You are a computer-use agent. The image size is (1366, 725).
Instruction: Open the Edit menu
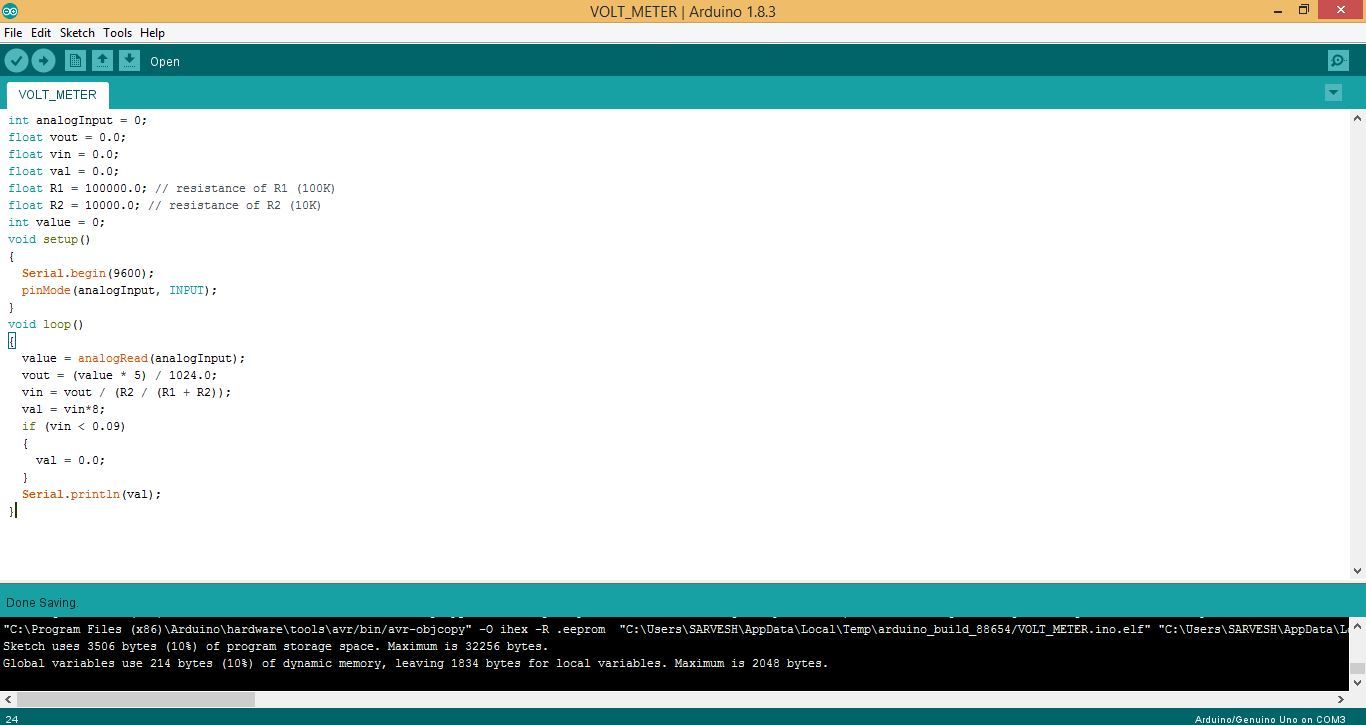(41, 33)
